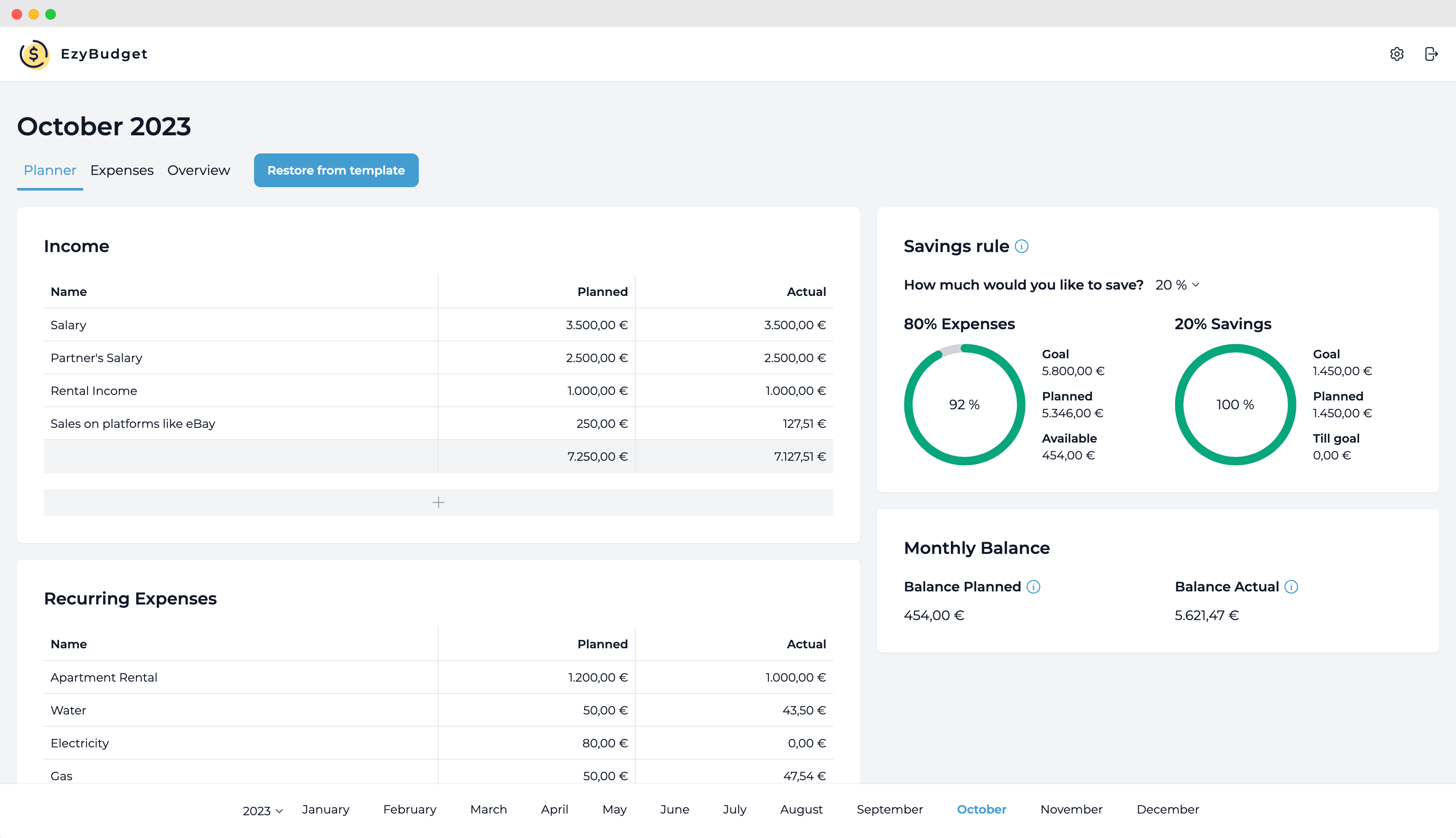The height and width of the screenshot is (838, 1456).
Task: Click the EzyBudget dollar logo
Action: tap(34, 54)
